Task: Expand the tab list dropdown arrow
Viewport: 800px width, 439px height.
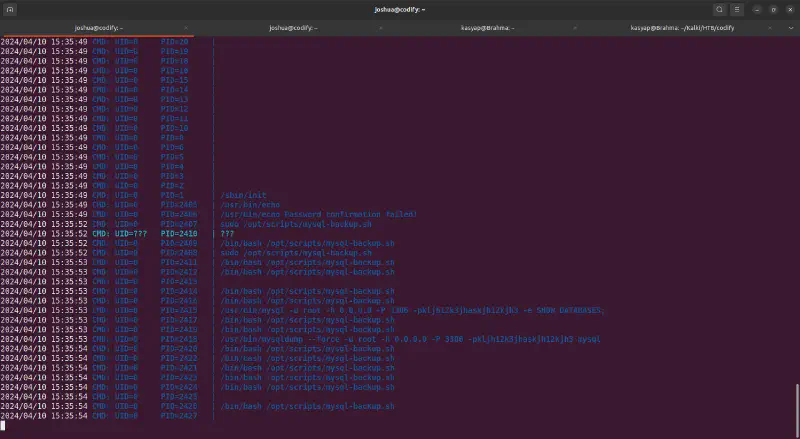Action: tap(793, 28)
